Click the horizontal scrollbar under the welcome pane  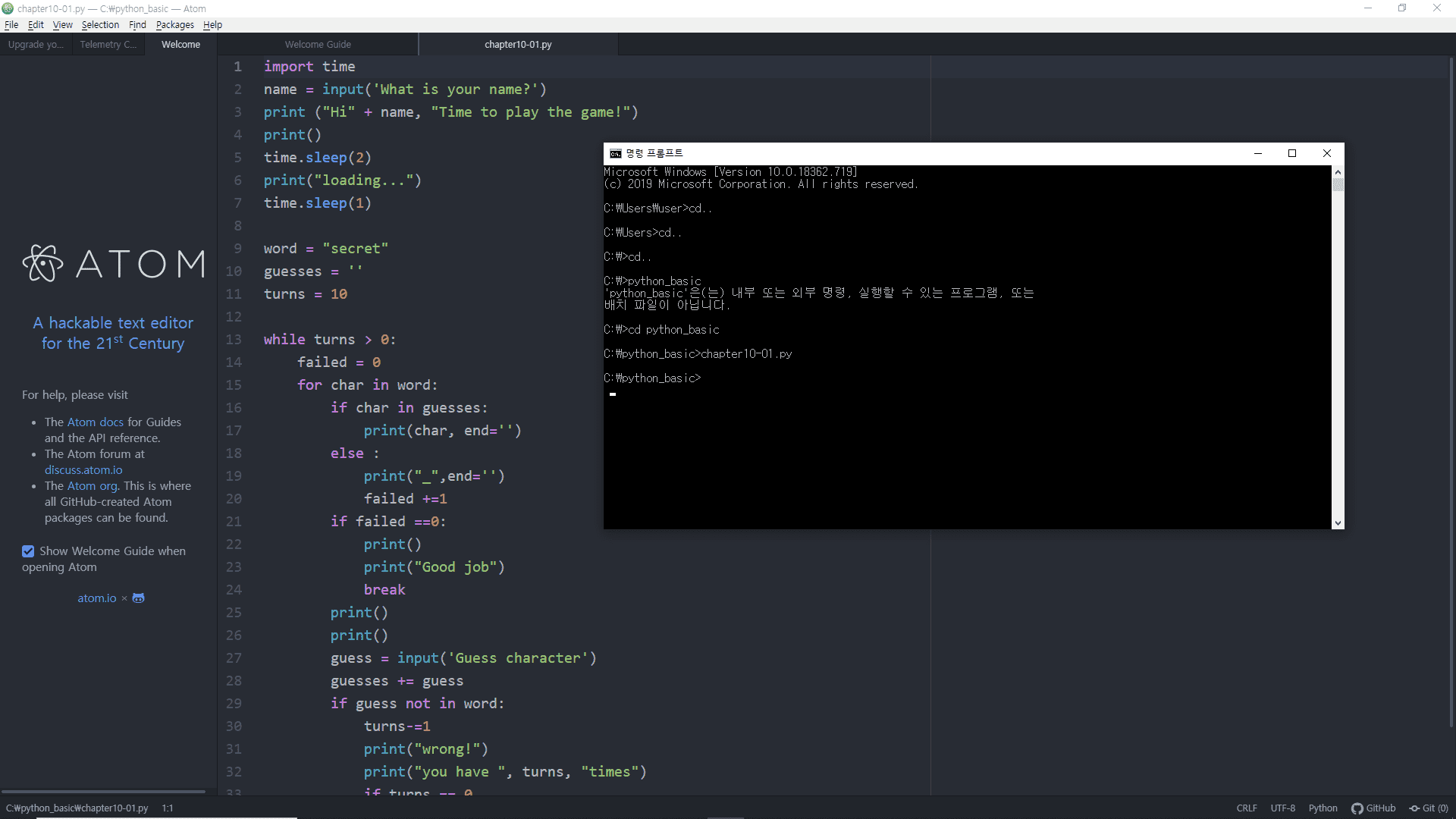(x=103, y=791)
